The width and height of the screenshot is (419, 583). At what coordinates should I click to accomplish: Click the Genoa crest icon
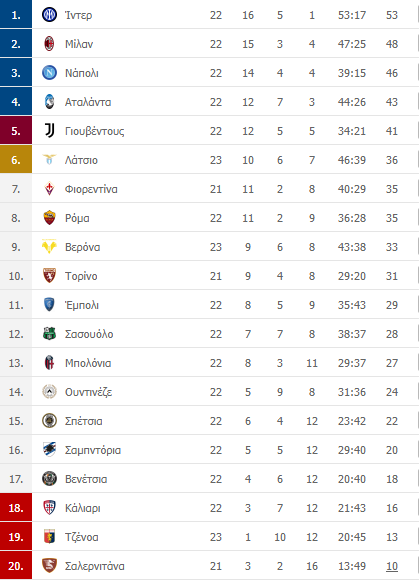(49, 537)
